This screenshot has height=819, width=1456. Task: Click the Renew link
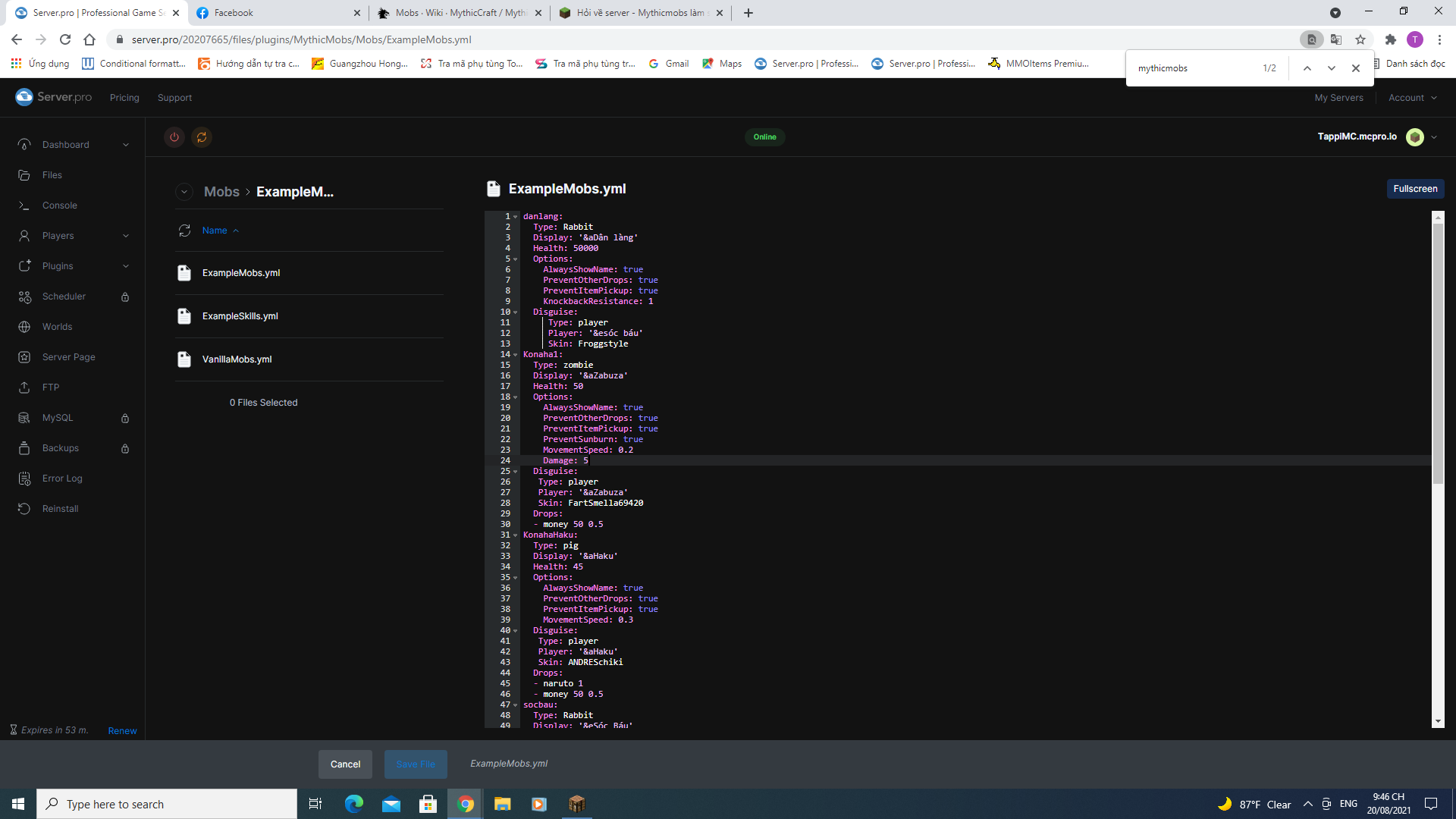122,731
